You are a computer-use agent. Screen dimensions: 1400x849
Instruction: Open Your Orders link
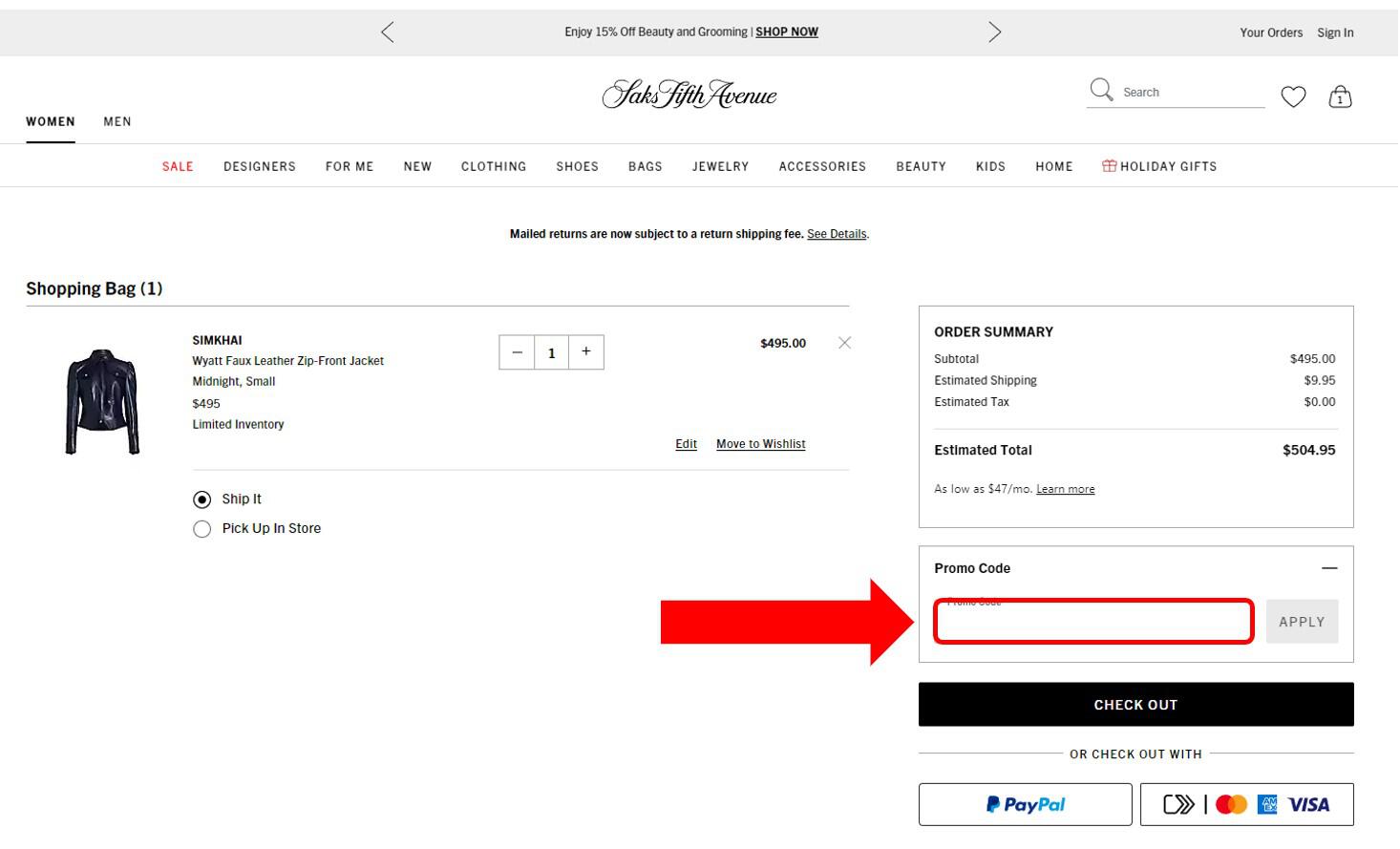[1271, 32]
